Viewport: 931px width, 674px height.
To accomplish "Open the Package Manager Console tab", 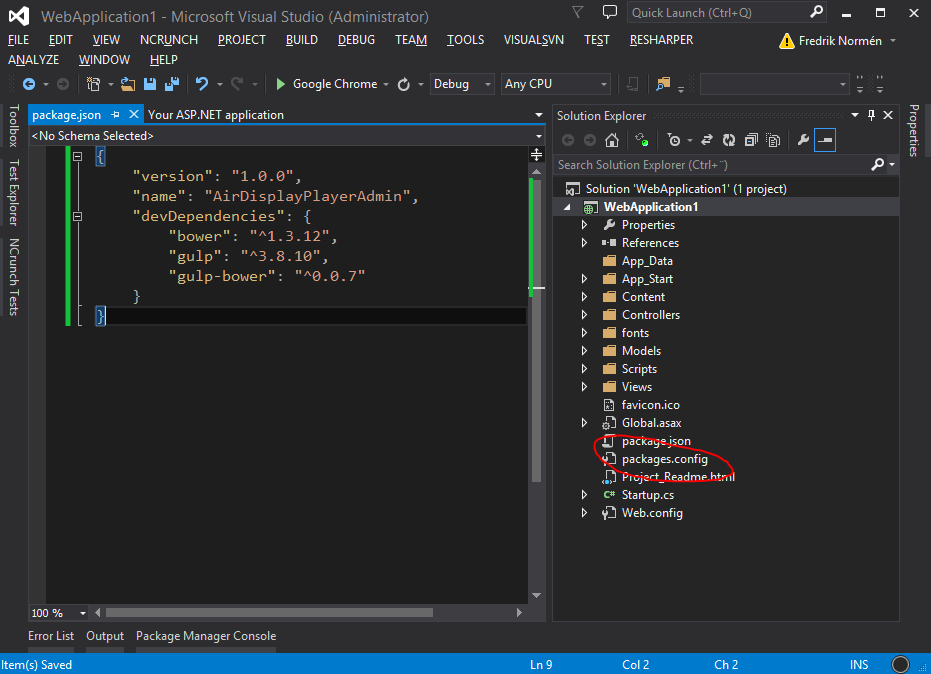I will pos(206,636).
